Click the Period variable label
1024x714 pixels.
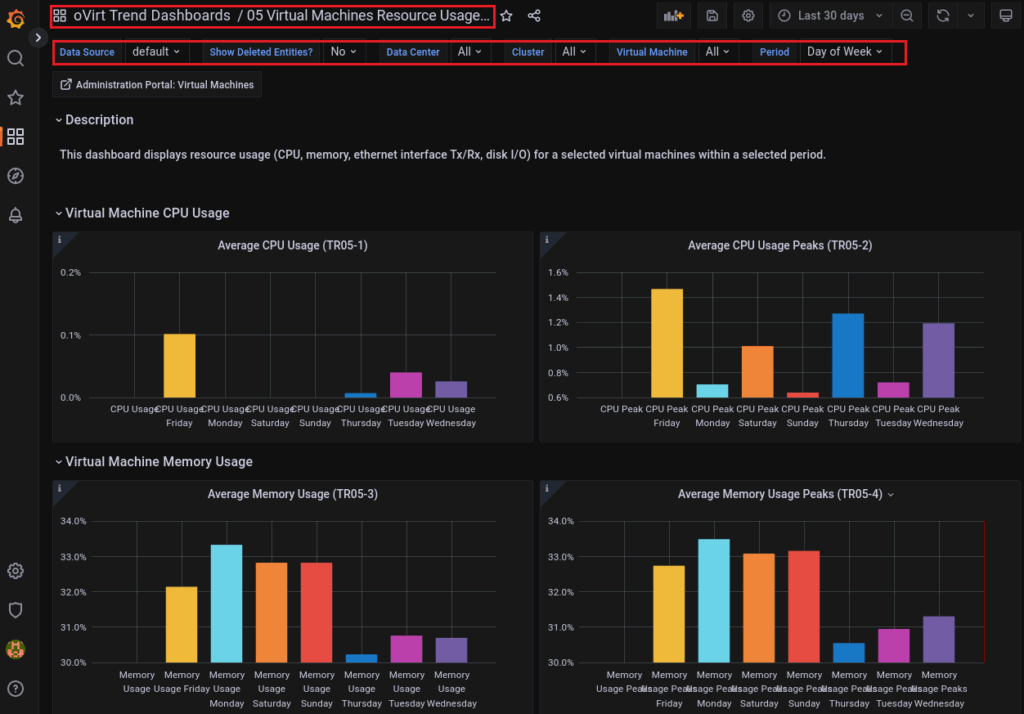775,52
